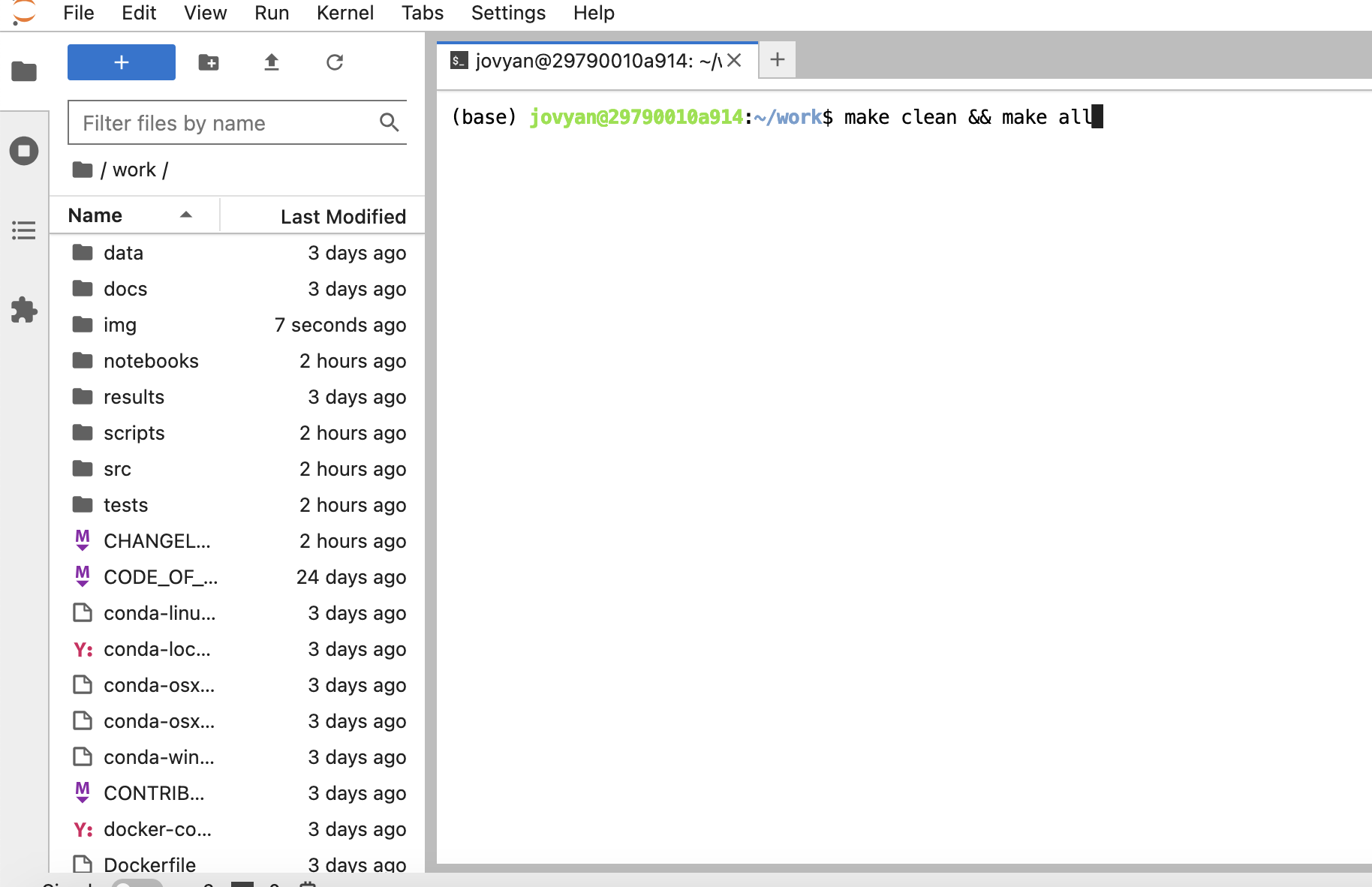Click the Upload Files arrow icon
The height and width of the screenshot is (887, 1372).
tap(272, 62)
